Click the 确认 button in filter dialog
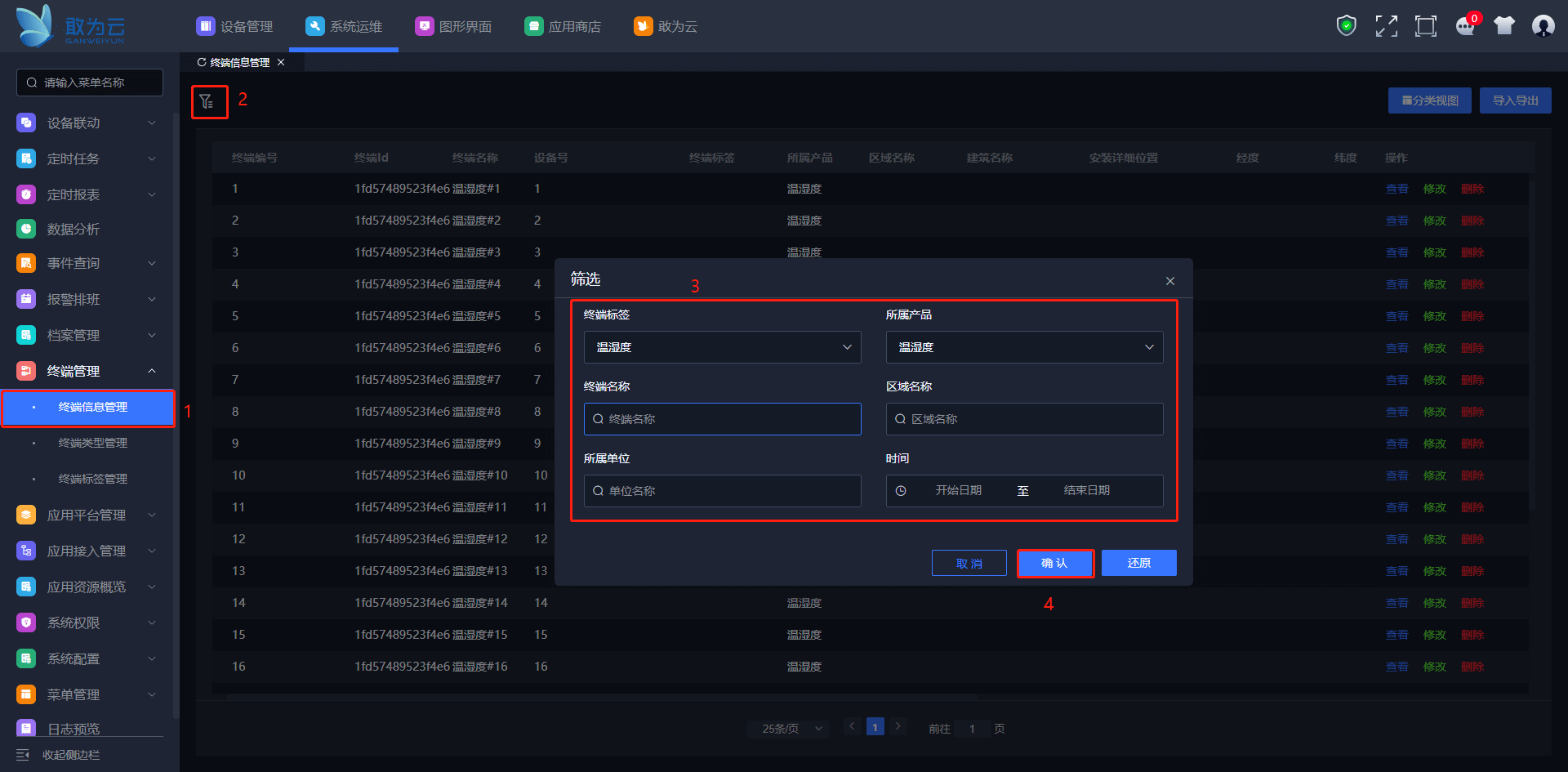The height and width of the screenshot is (772, 1568). point(1054,563)
